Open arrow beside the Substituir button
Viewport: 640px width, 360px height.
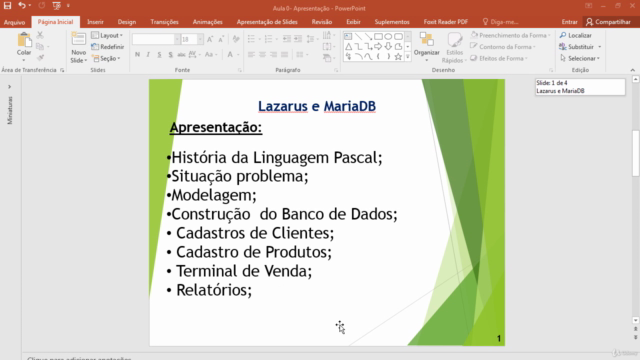599,47
